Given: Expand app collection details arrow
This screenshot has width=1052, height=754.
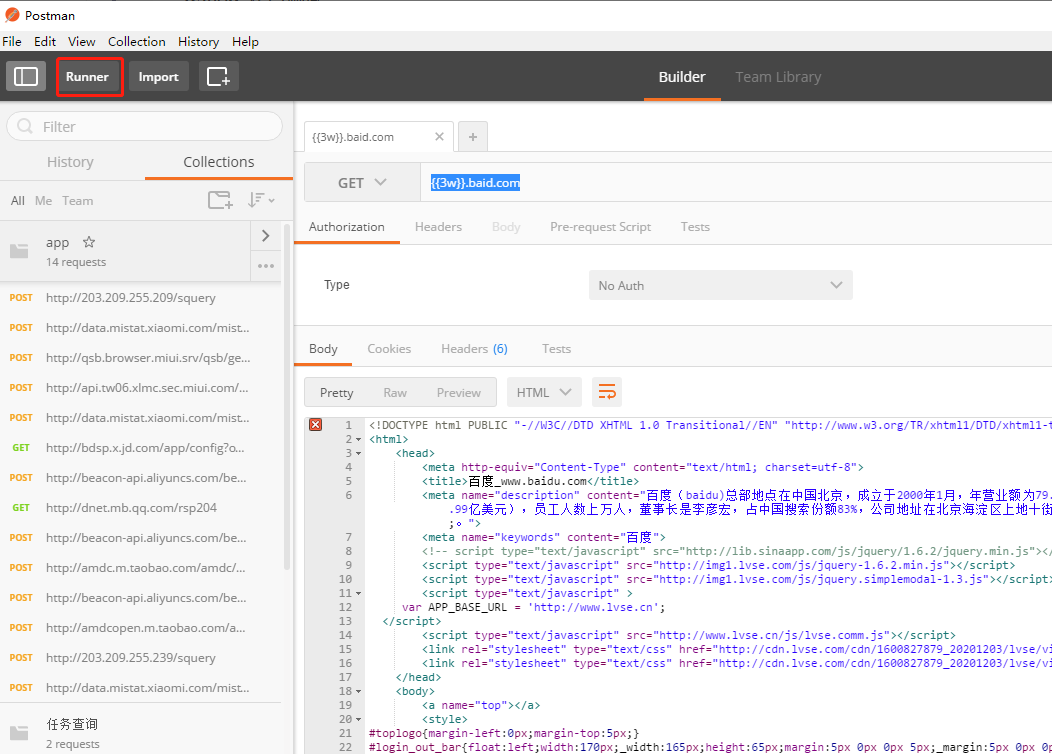Looking at the screenshot, I should click(x=266, y=235).
